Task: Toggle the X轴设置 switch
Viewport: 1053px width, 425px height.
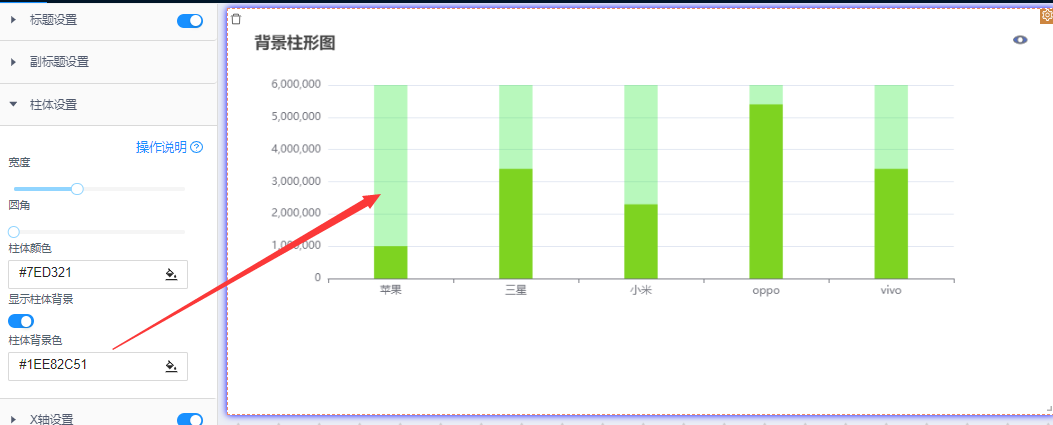Action: (x=190, y=420)
